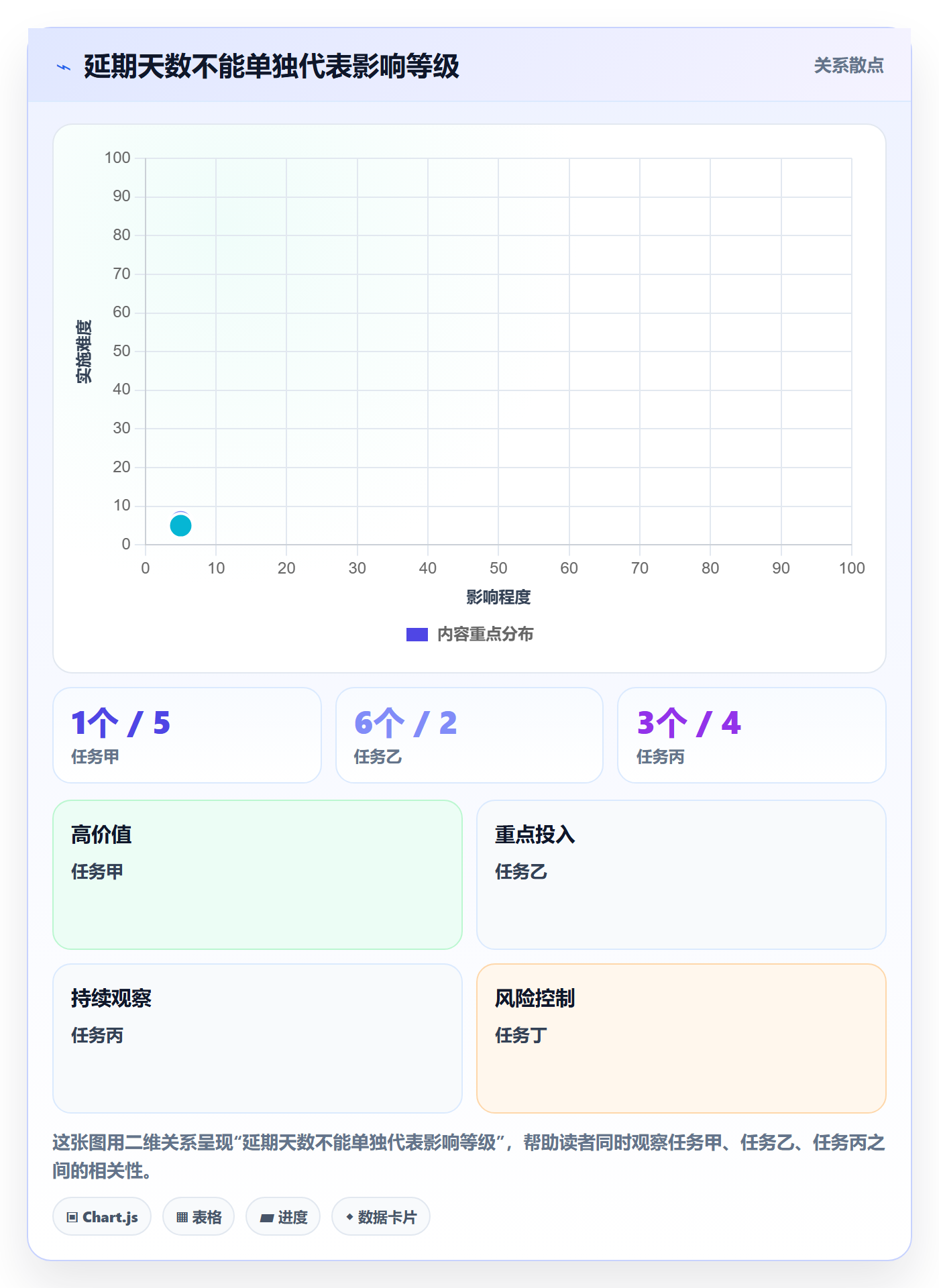939x1288 pixels.
Task: Open the 持续观察 quadrant card
Action: (258, 1038)
